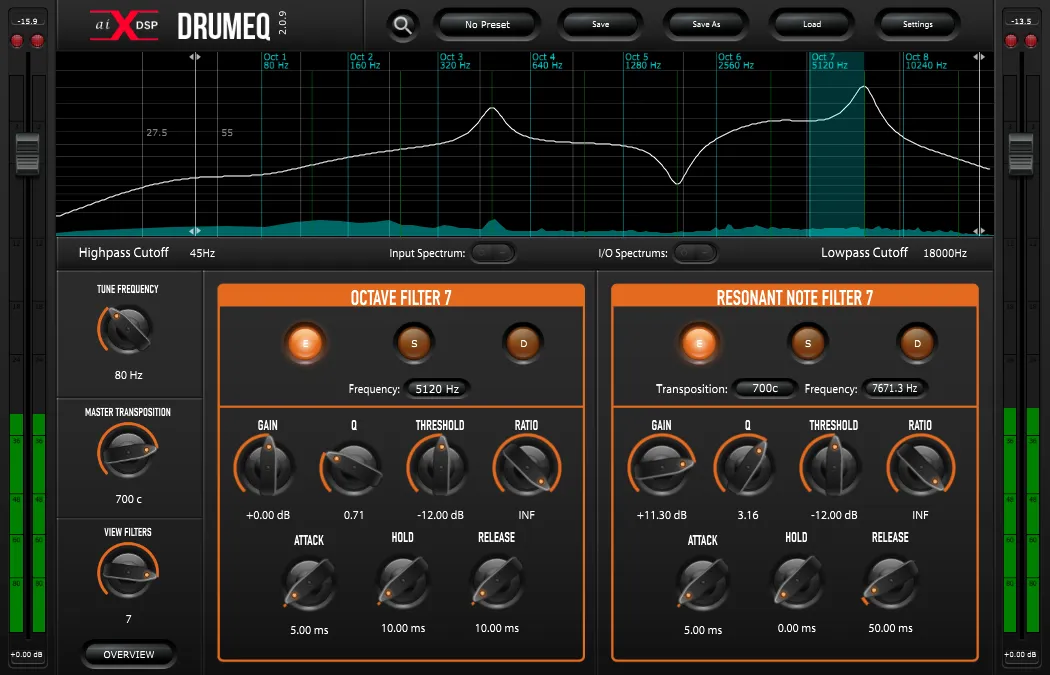Click Octave Filter 7 Ratio knob
This screenshot has width=1050, height=675.
(x=526, y=466)
